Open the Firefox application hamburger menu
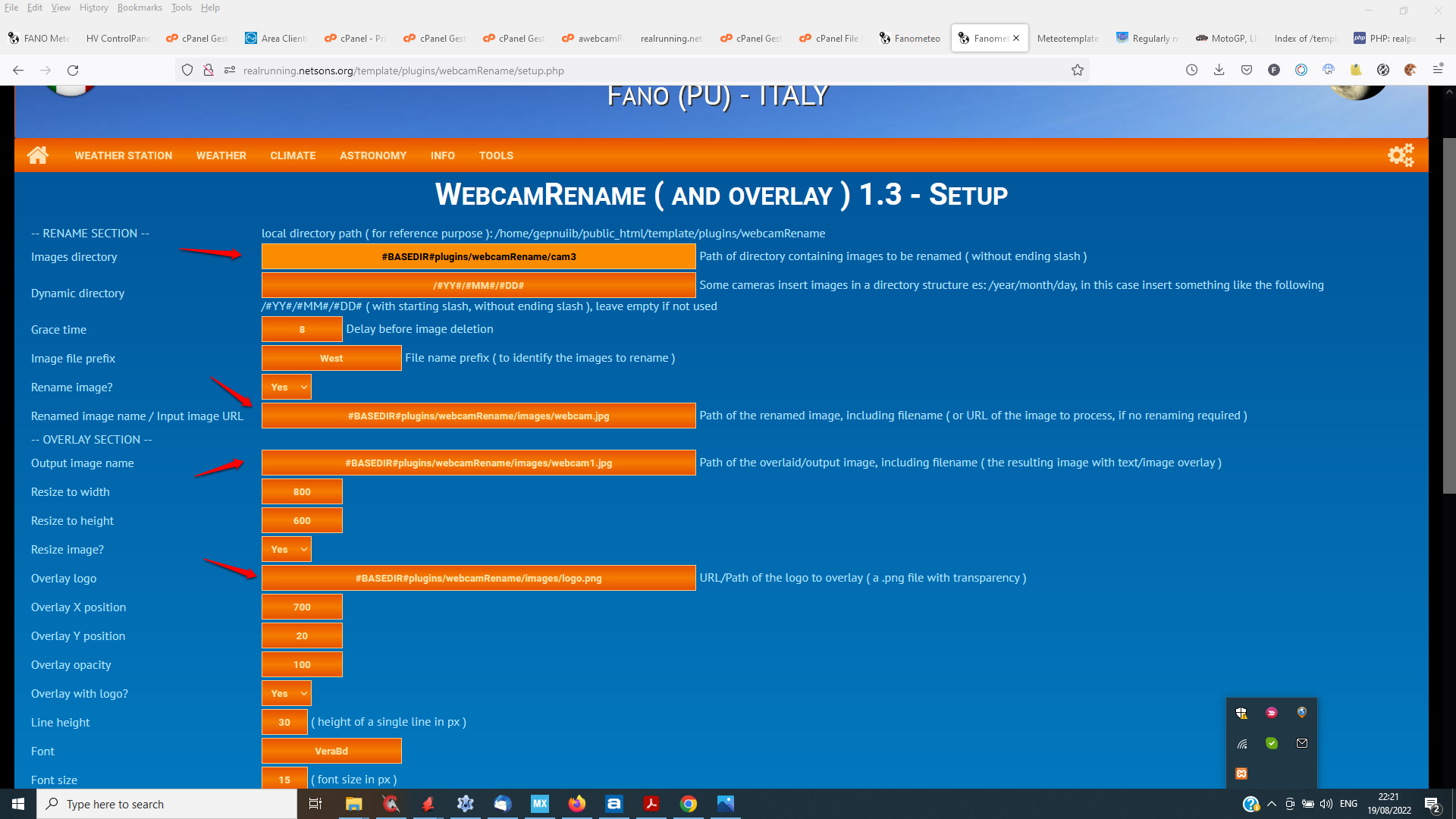This screenshot has width=1456, height=819. click(1438, 70)
